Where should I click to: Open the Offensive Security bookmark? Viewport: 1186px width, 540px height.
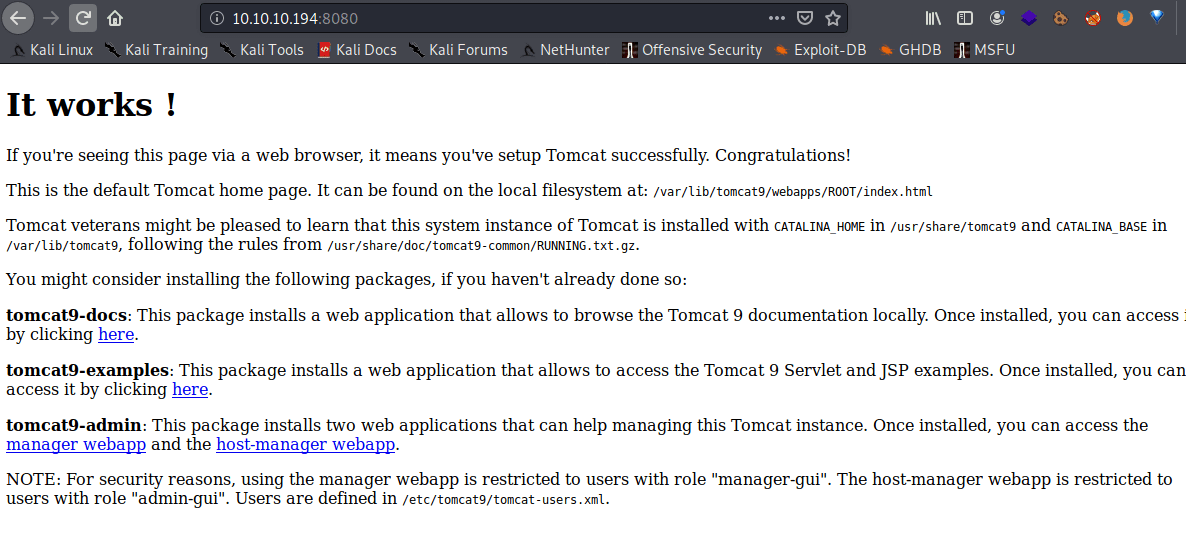point(691,50)
